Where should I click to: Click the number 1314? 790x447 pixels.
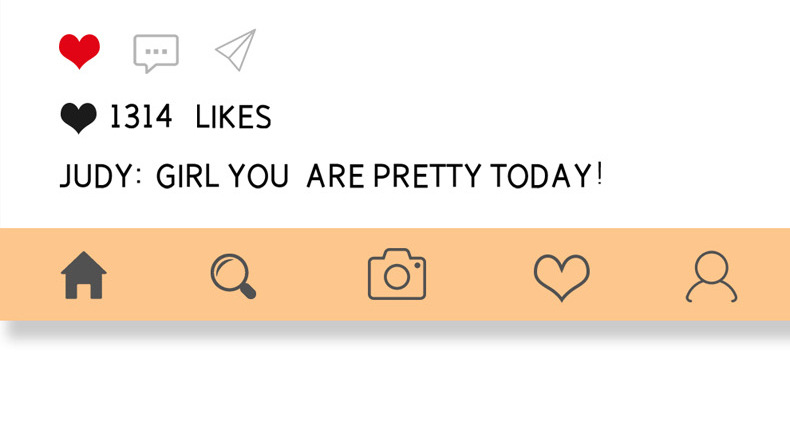pyautogui.click(x=140, y=118)
